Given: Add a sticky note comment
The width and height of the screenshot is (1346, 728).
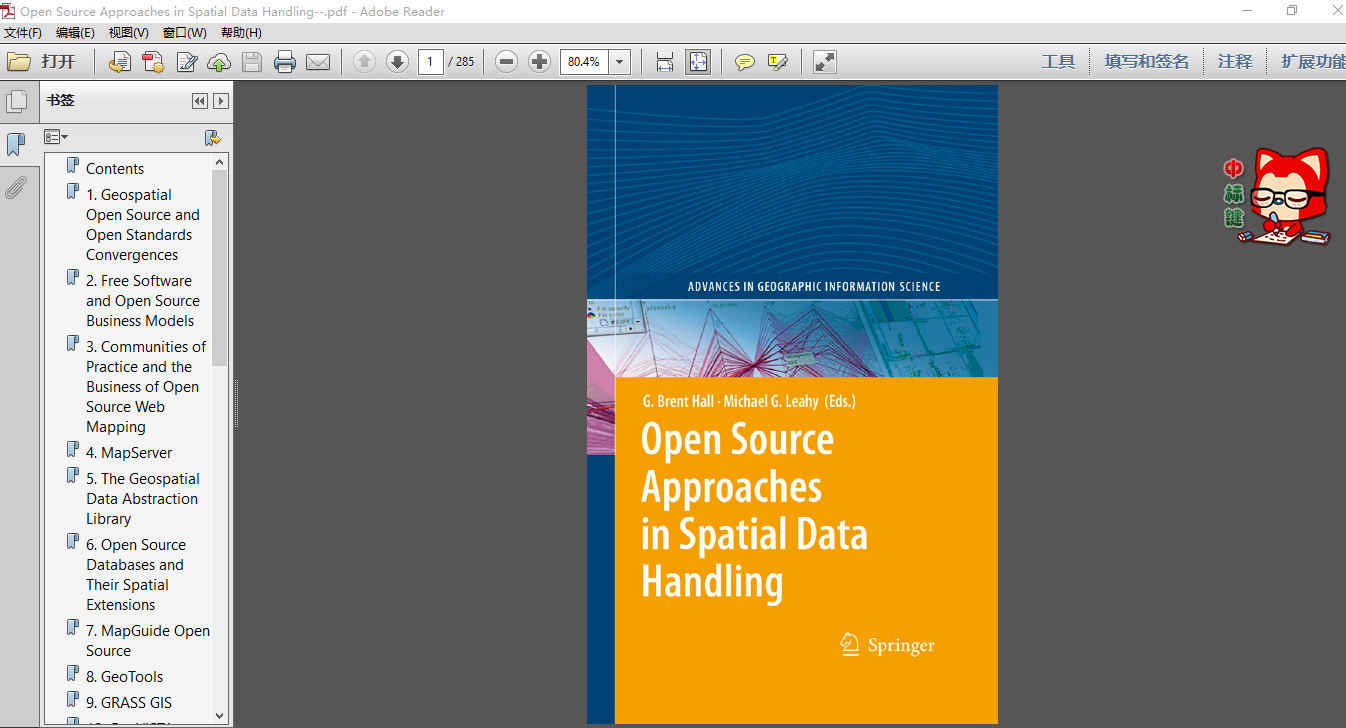Looking at the screenshot, I should (745, 62).
